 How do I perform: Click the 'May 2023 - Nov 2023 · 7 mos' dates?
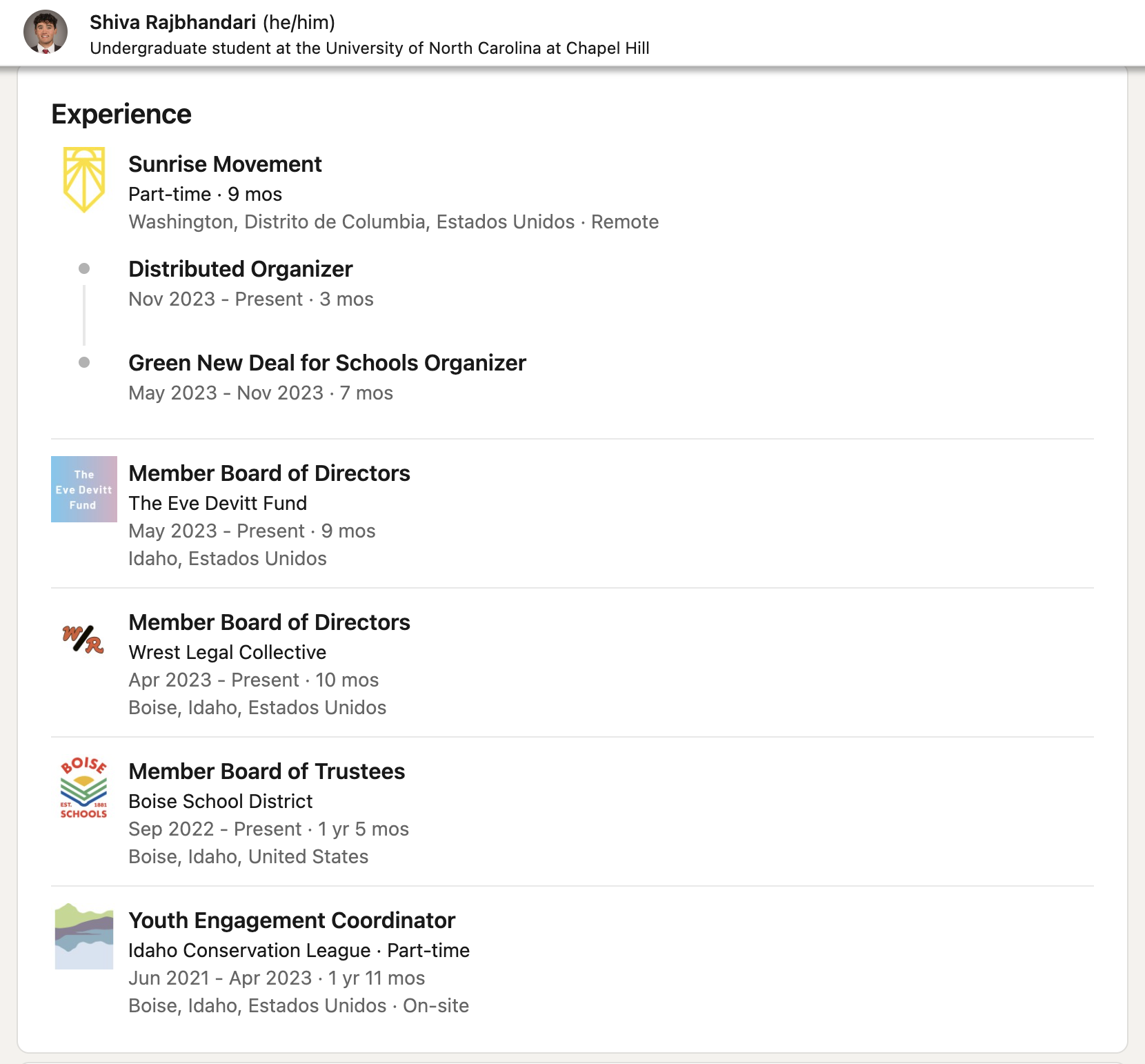pyautogui.click(x=261, y=393)
